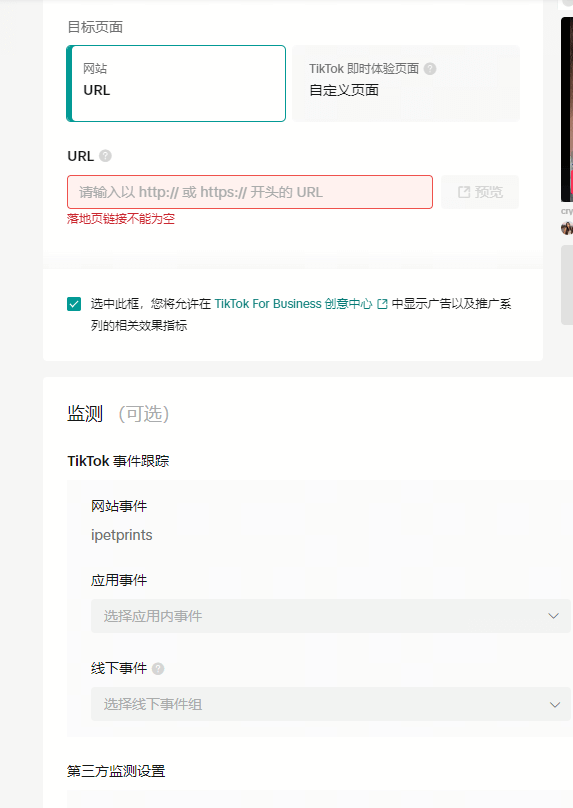573x808 pixels.
Task: Open chevron arrow of 选择线下事件组
Action: (x=554, y=704)
